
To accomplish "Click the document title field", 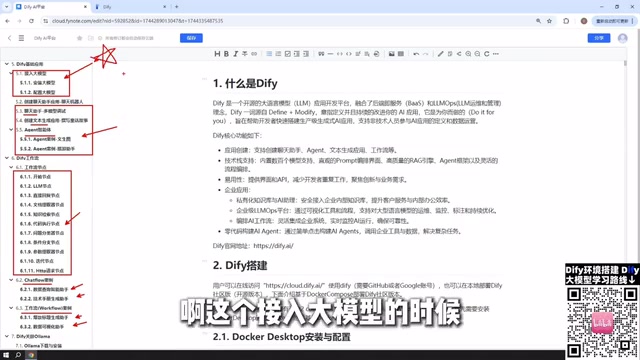I will pyautogui.click(x=45, y=38).
